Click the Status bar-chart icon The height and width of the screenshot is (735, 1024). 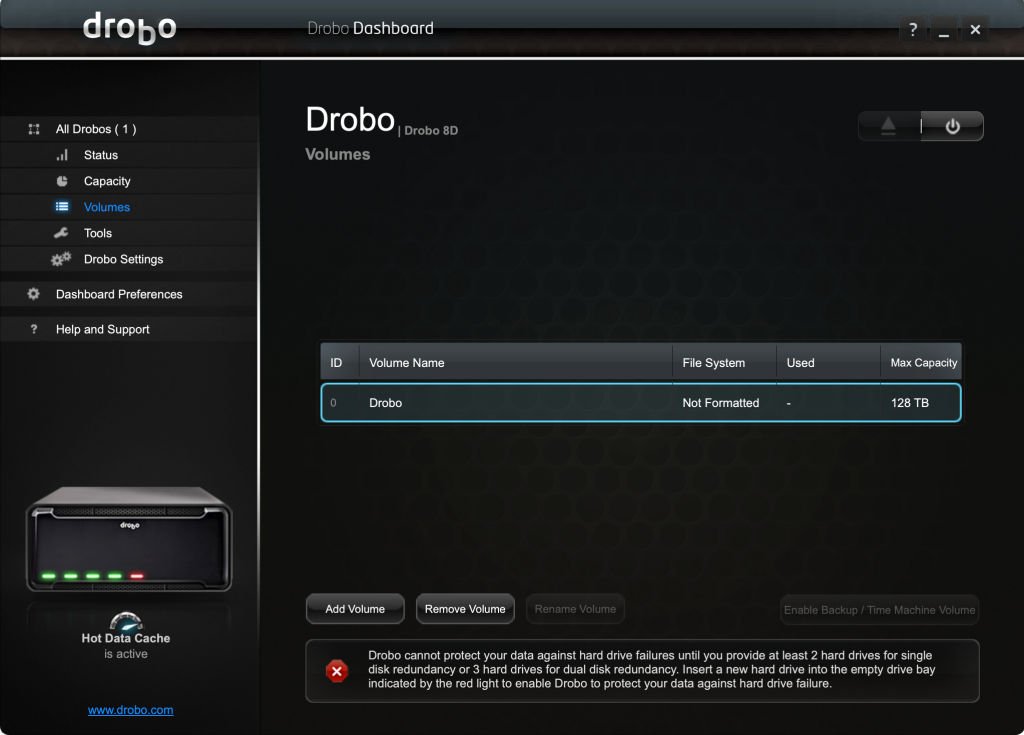(x=62, y=155)
